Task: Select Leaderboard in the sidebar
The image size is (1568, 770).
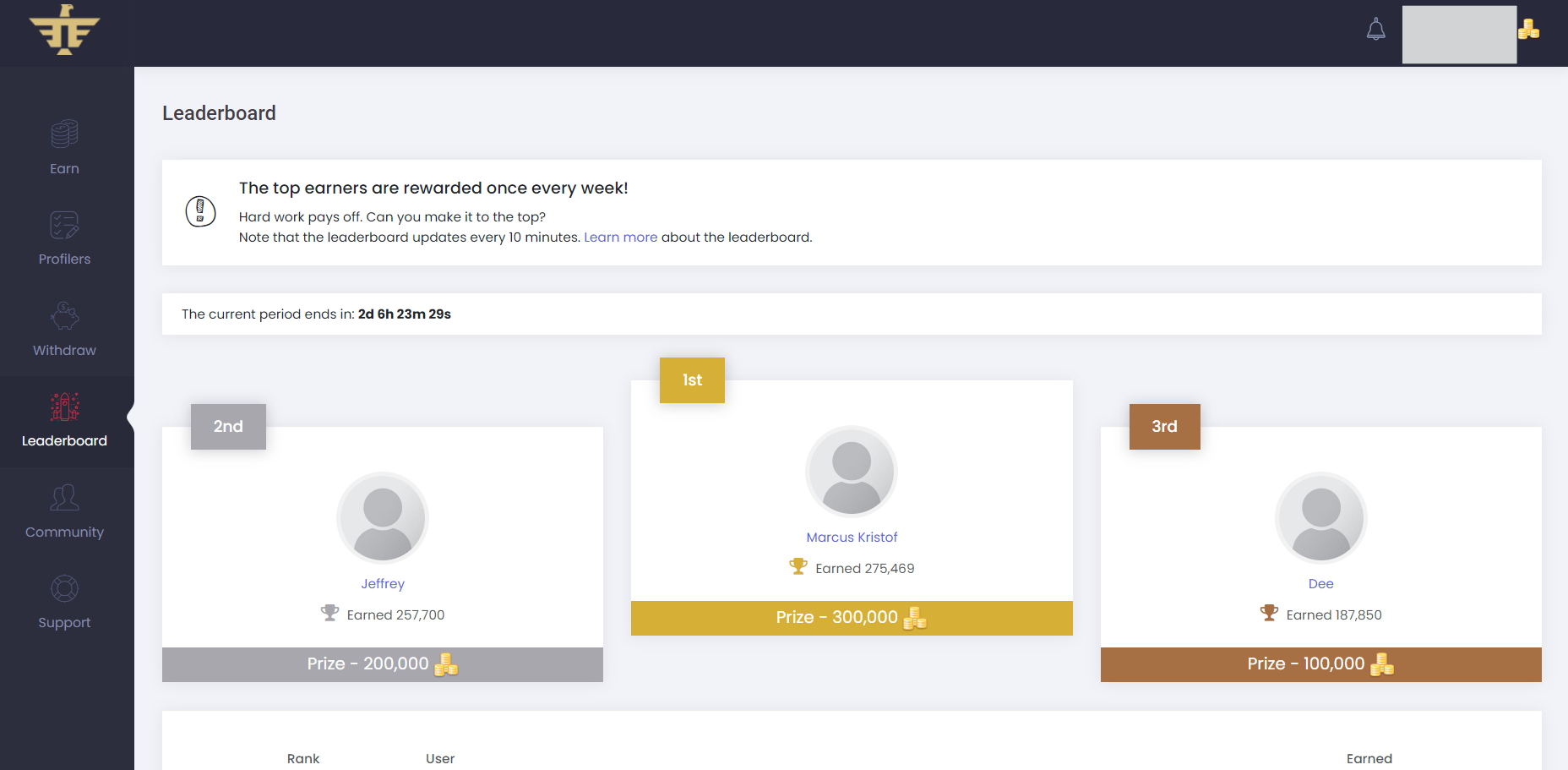Action: [64, 440]
